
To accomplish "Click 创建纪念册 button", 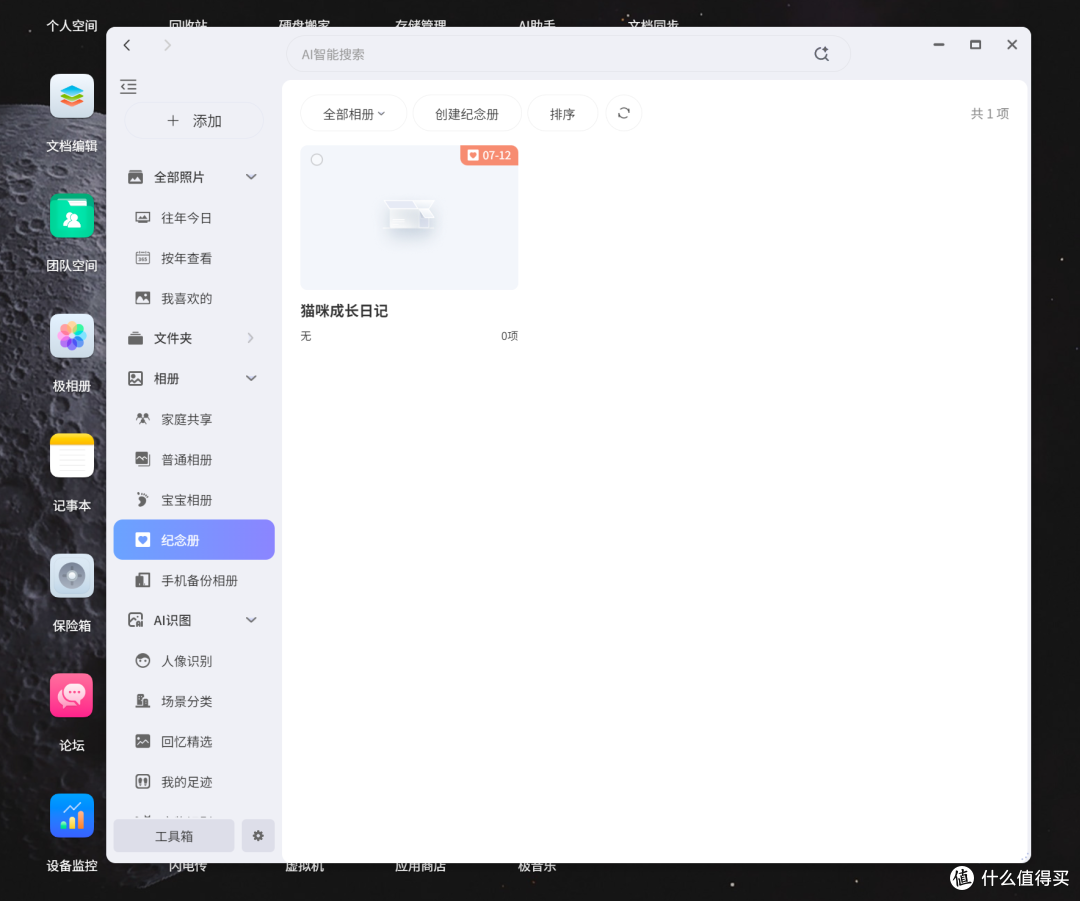I will 467,114.
